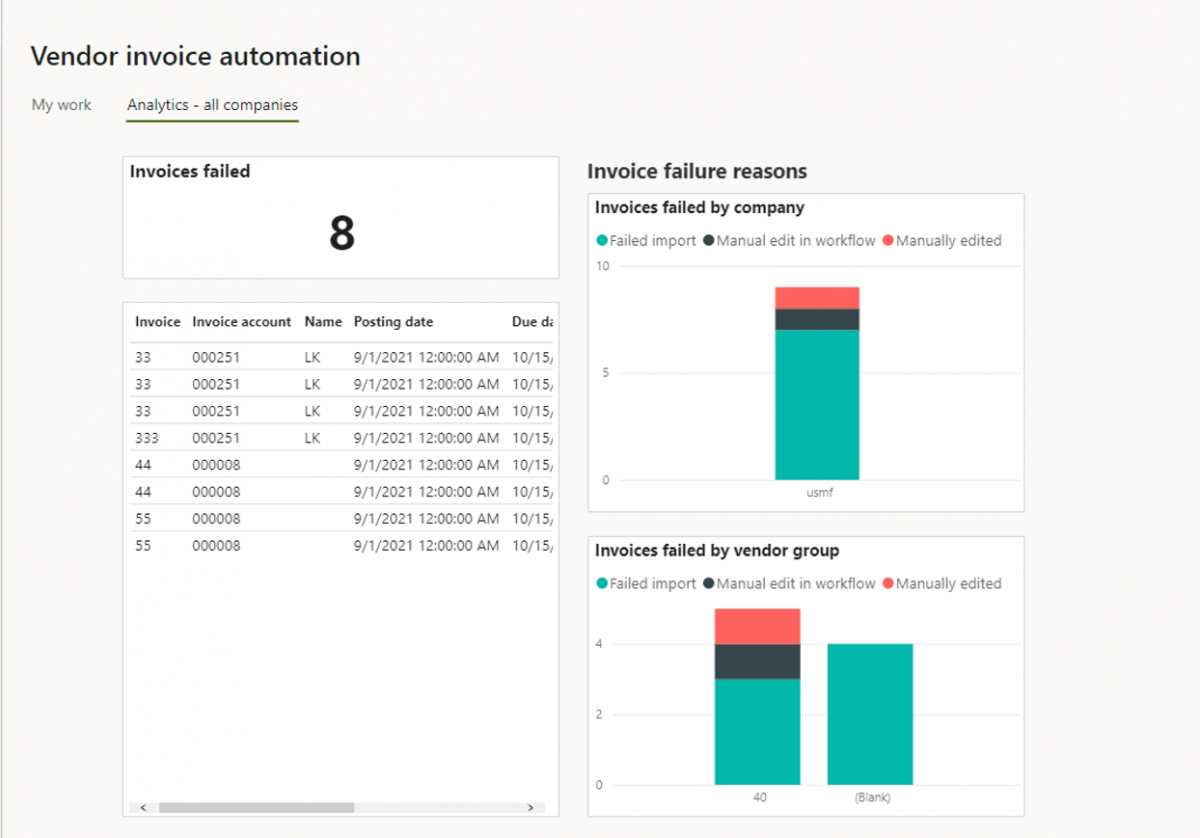
Task: Click Manual edit in workflow legend dot in vendor group chart
Action: tap(709, 584)
